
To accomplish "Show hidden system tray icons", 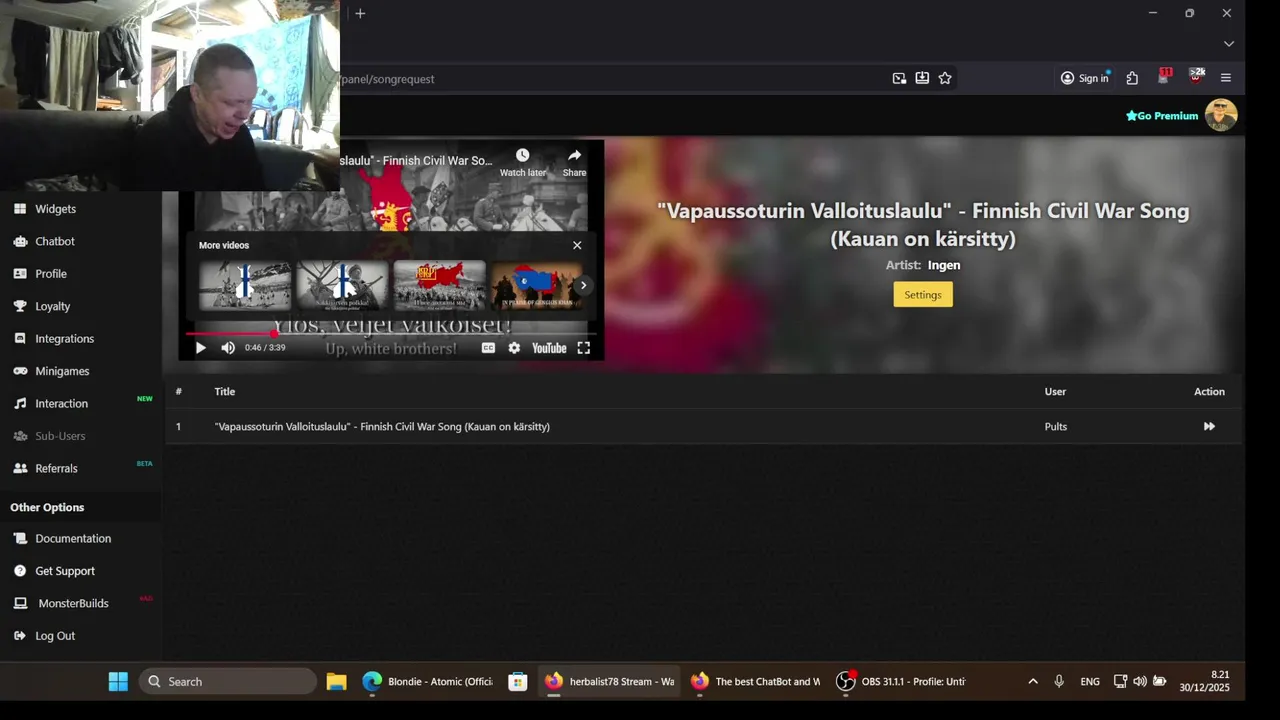I will point(1033,681).
